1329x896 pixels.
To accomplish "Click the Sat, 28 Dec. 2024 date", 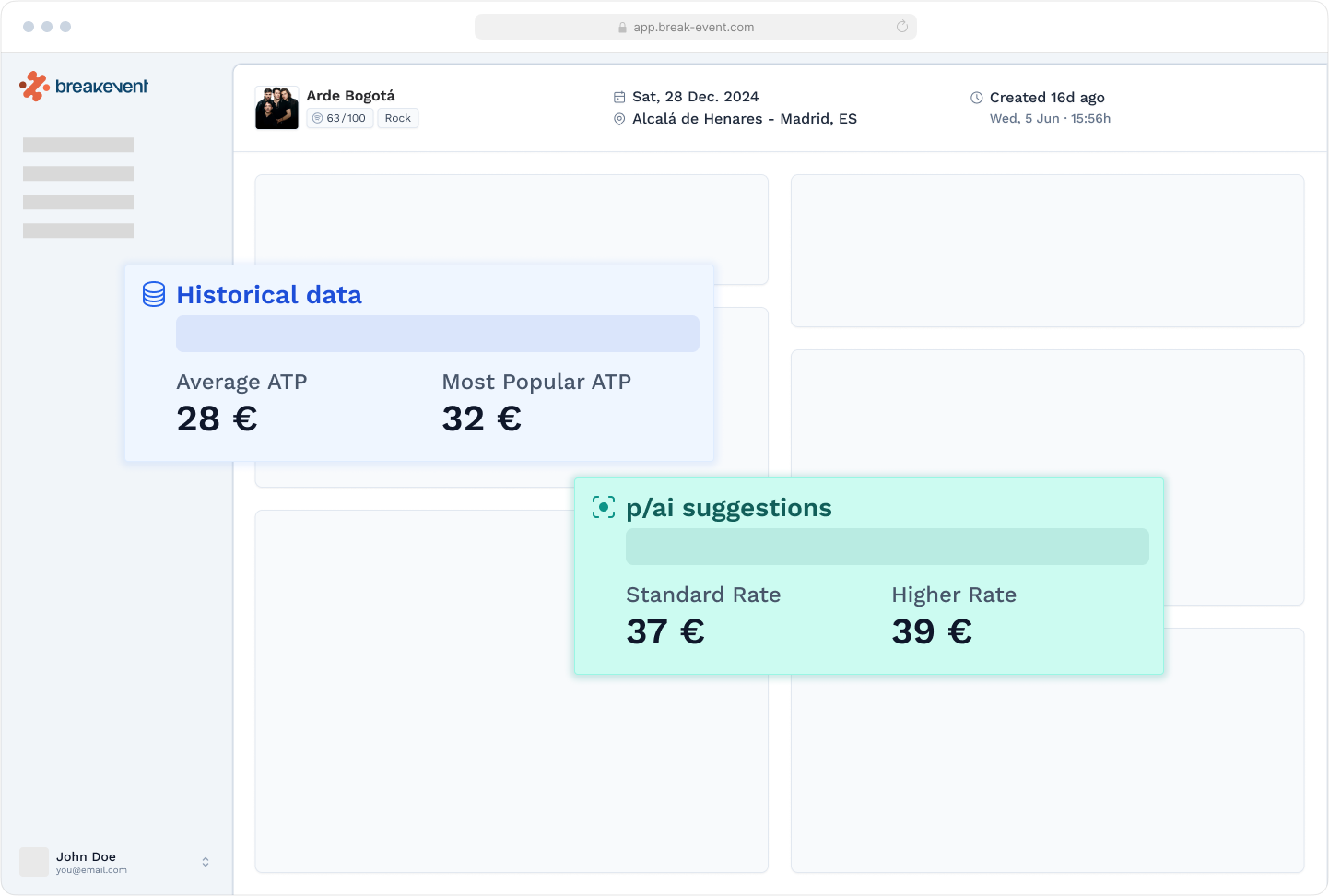I will [x=696, y=97].
